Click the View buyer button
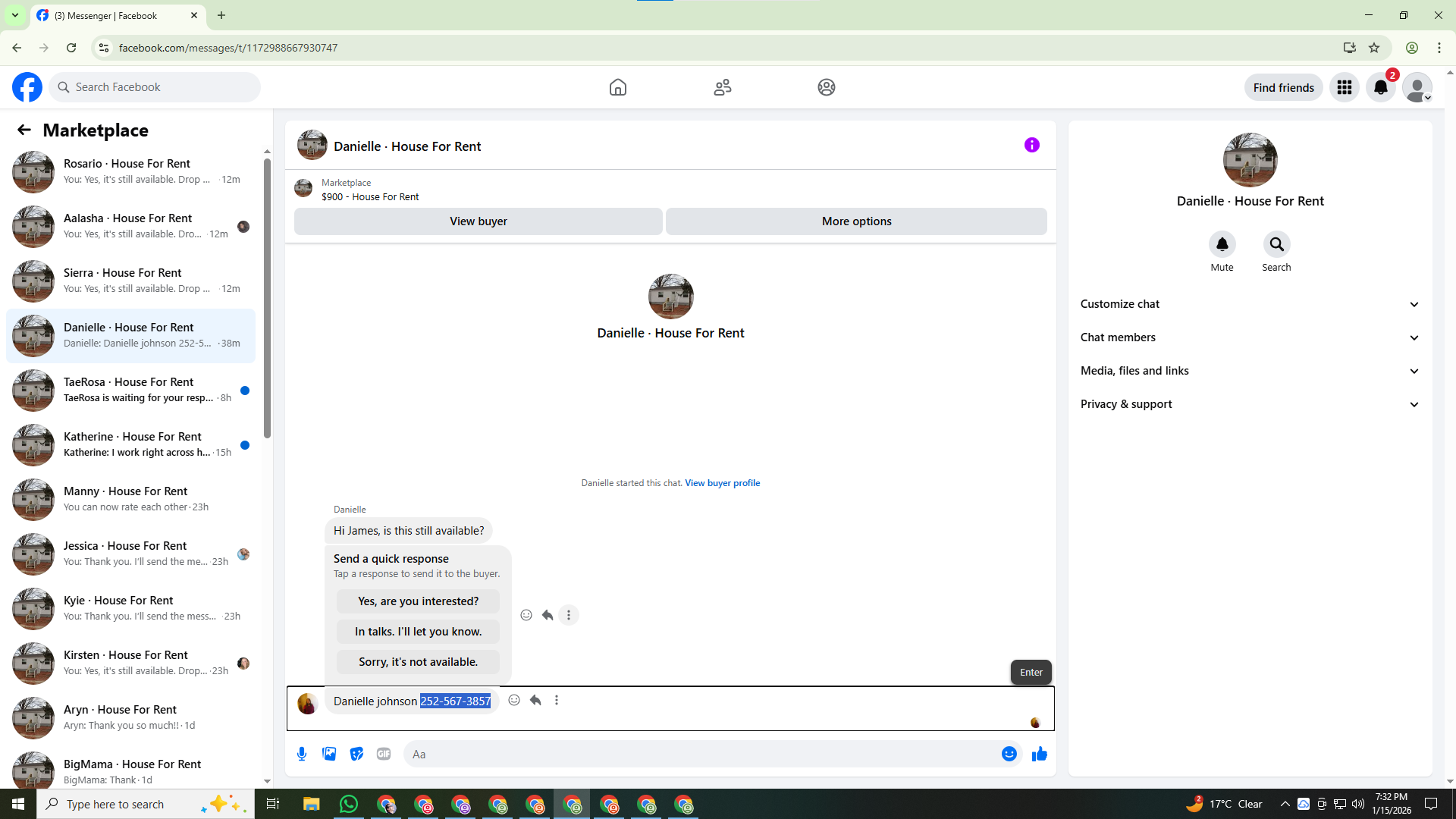 point(478,221)
